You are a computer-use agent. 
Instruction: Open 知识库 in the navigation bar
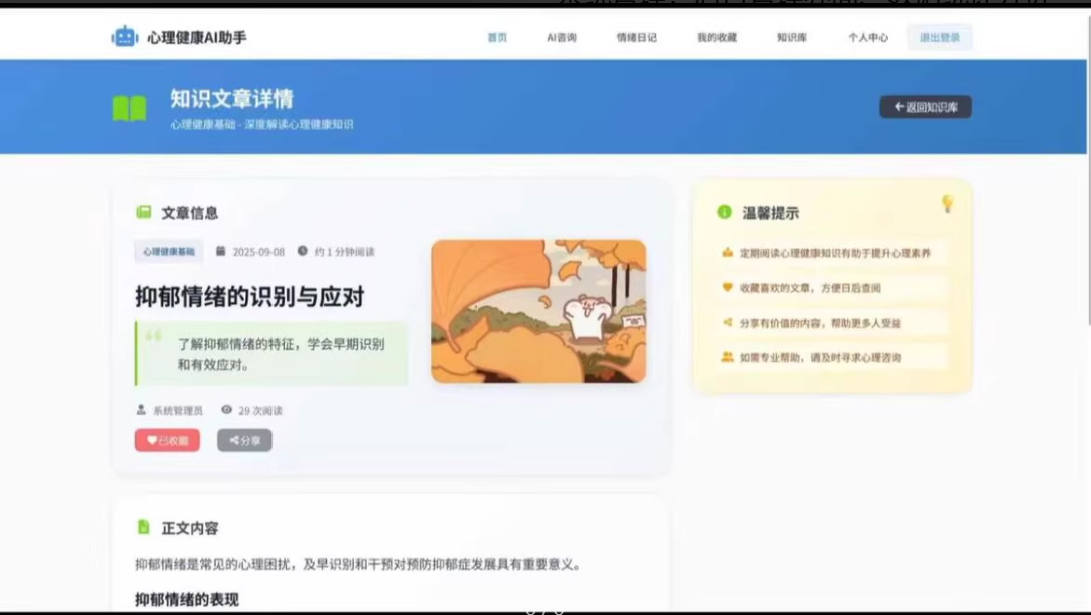(x=792, y=38)
